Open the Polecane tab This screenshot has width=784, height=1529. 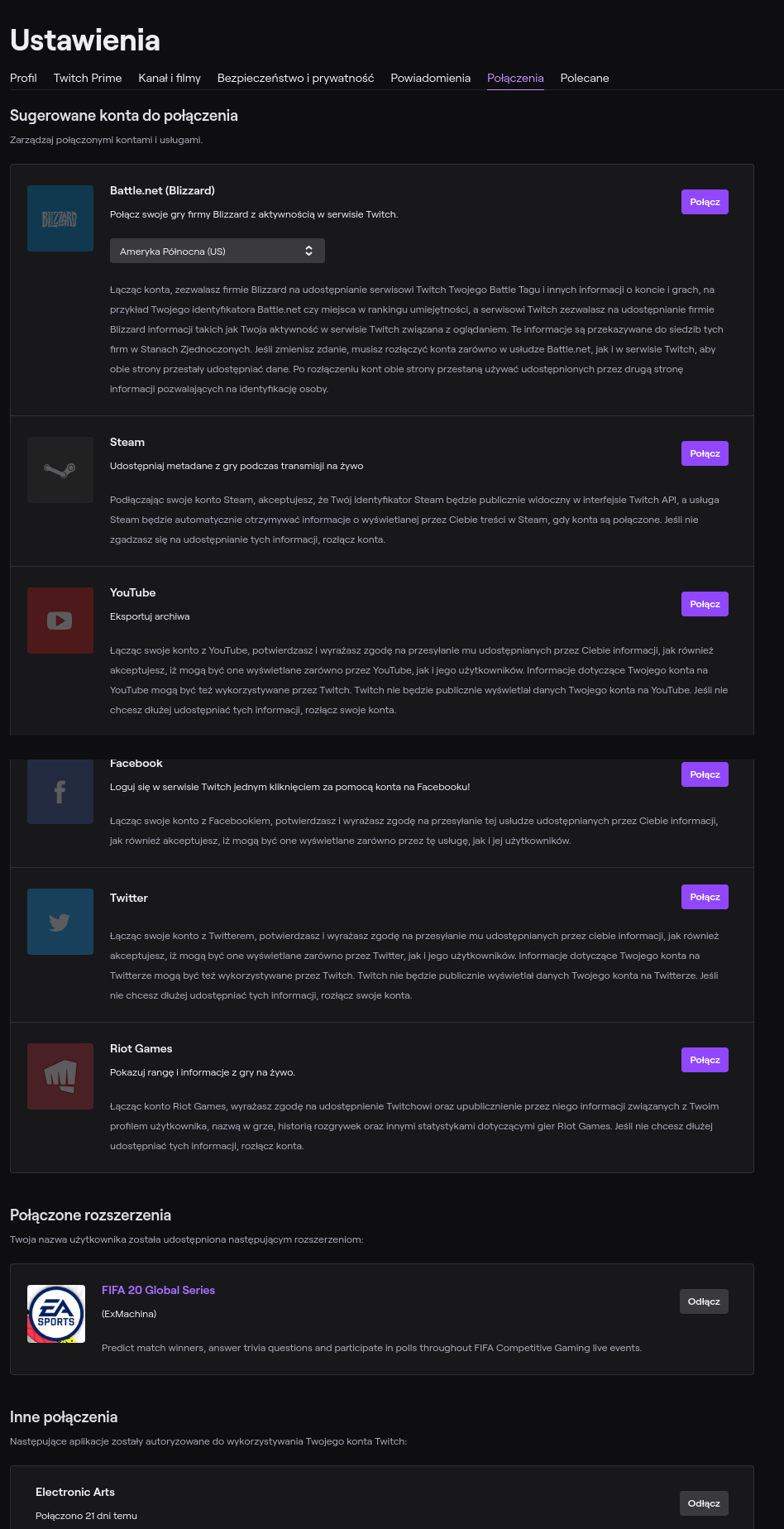[584, 78]
